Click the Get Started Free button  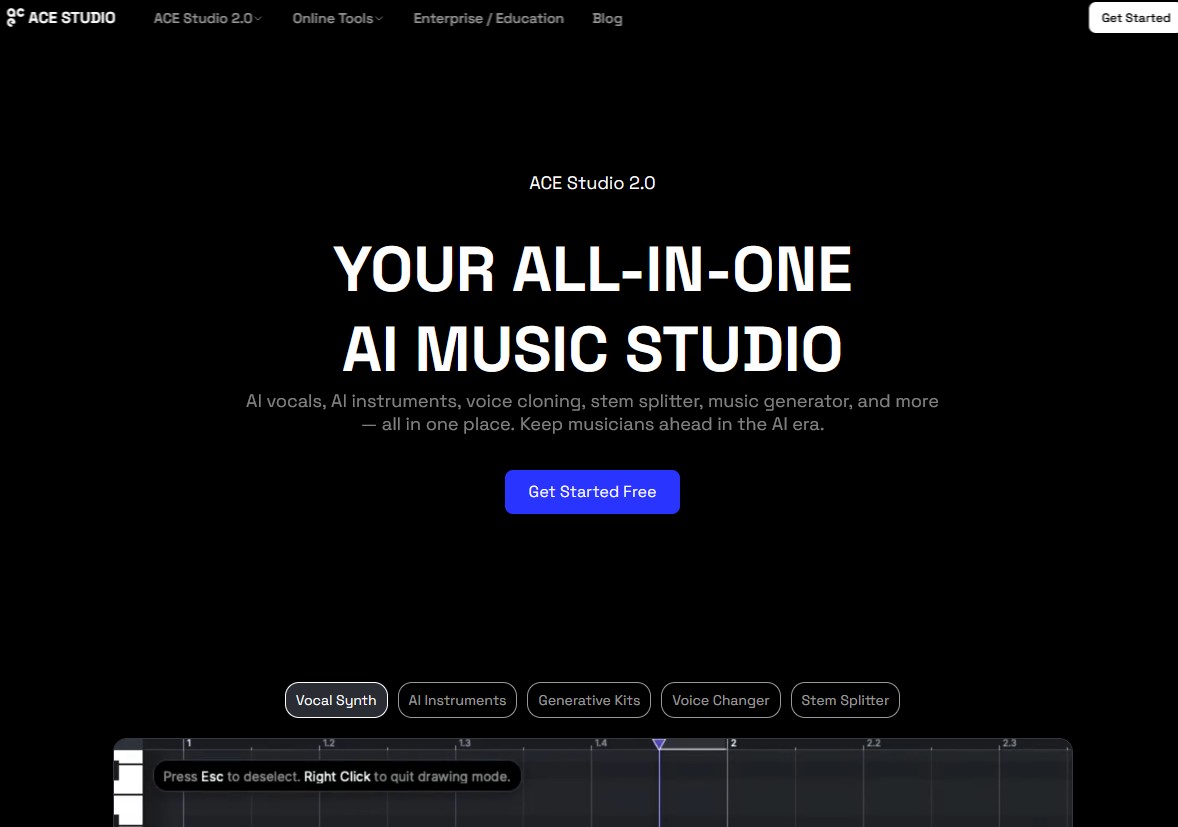click(592, 492)
